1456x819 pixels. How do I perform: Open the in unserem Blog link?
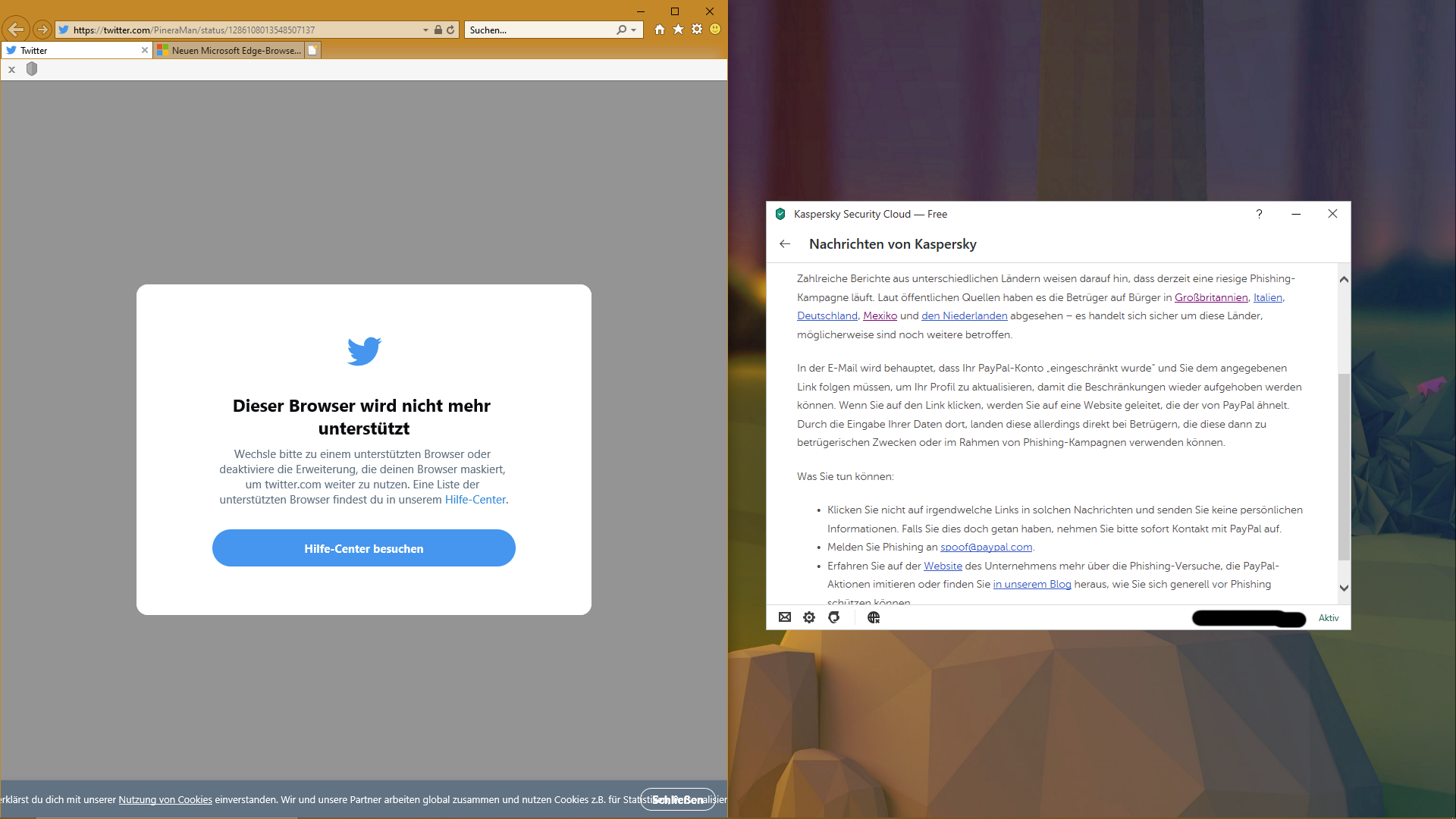tap(1032, 584)
